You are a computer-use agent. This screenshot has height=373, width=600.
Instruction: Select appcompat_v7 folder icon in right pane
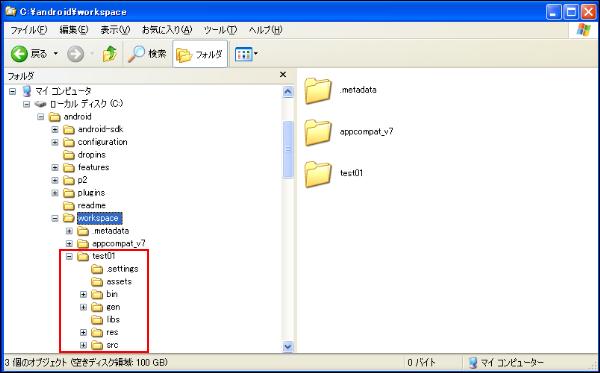[x=318, y=132]
